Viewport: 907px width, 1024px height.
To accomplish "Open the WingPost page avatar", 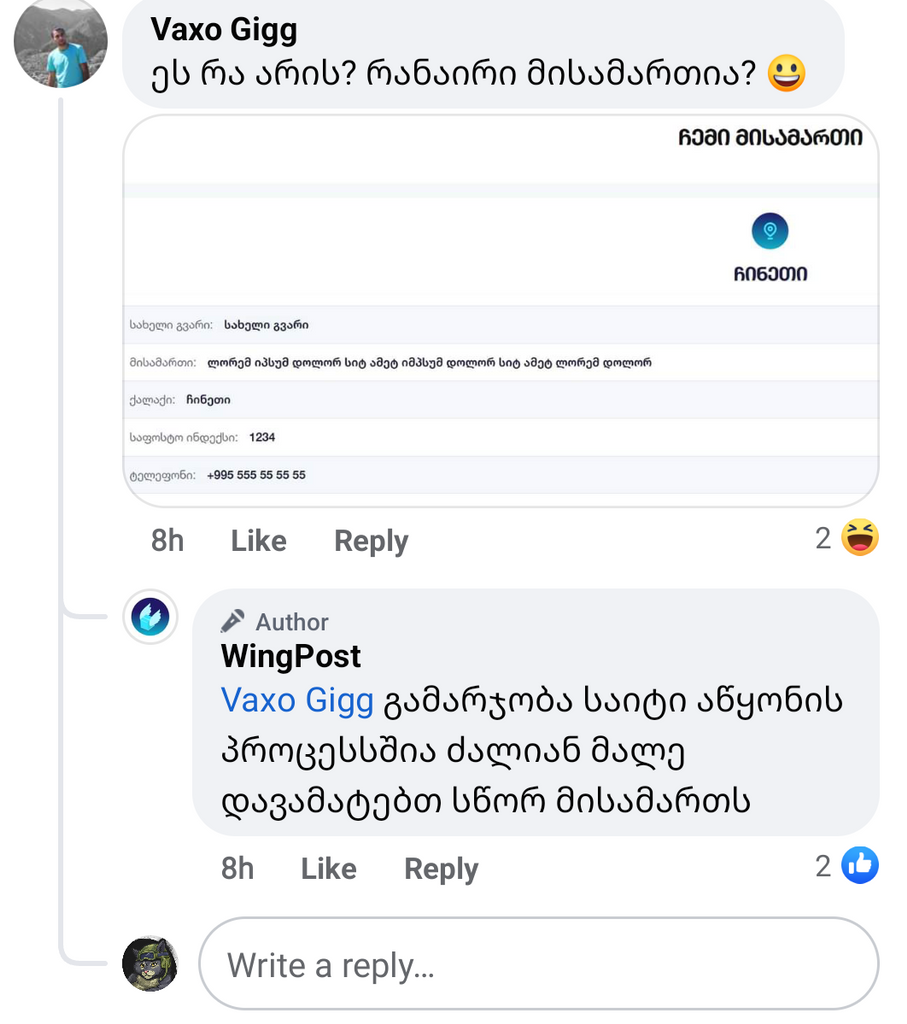I will 149,618.
